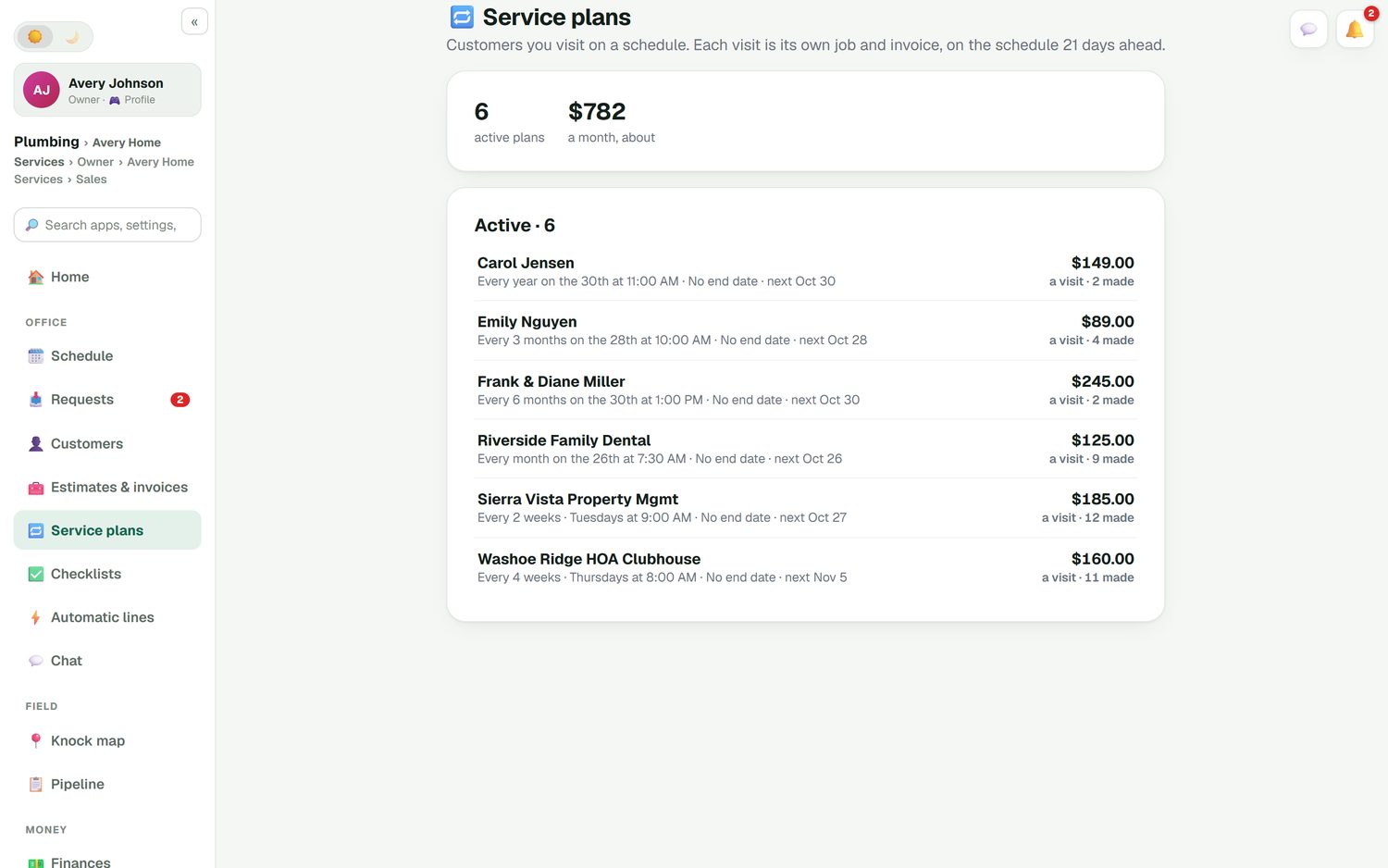Open Customers from the sidebar

pyautogui.click(x=107, y=443)
